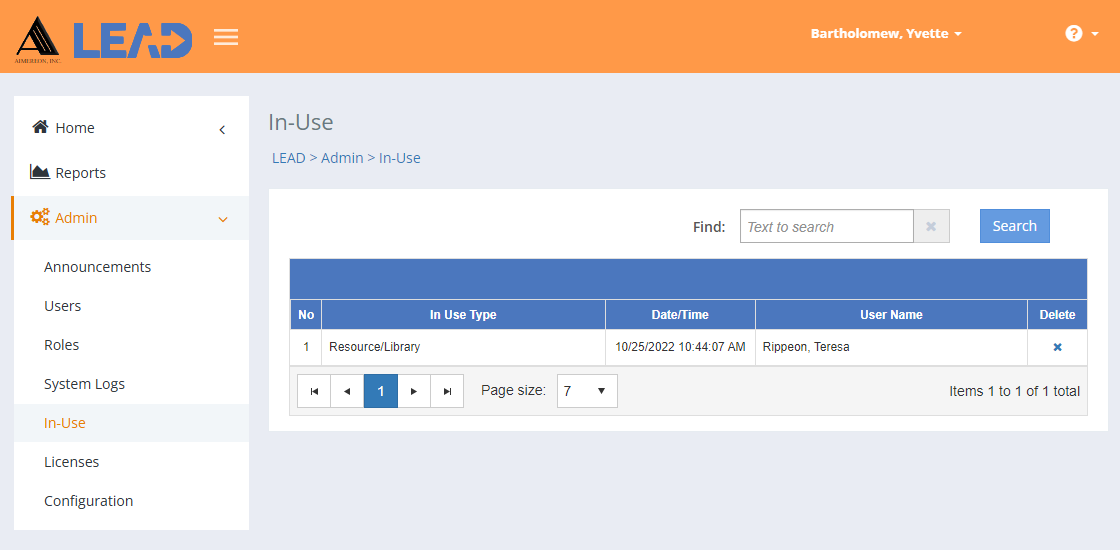Go to the first page of results
The image size is (1120, 550).
pos(314,391)
